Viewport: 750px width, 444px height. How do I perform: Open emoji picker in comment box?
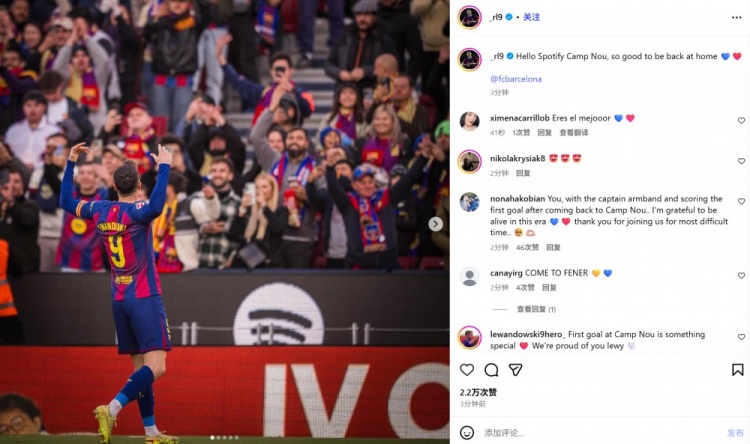pos(467,433)
